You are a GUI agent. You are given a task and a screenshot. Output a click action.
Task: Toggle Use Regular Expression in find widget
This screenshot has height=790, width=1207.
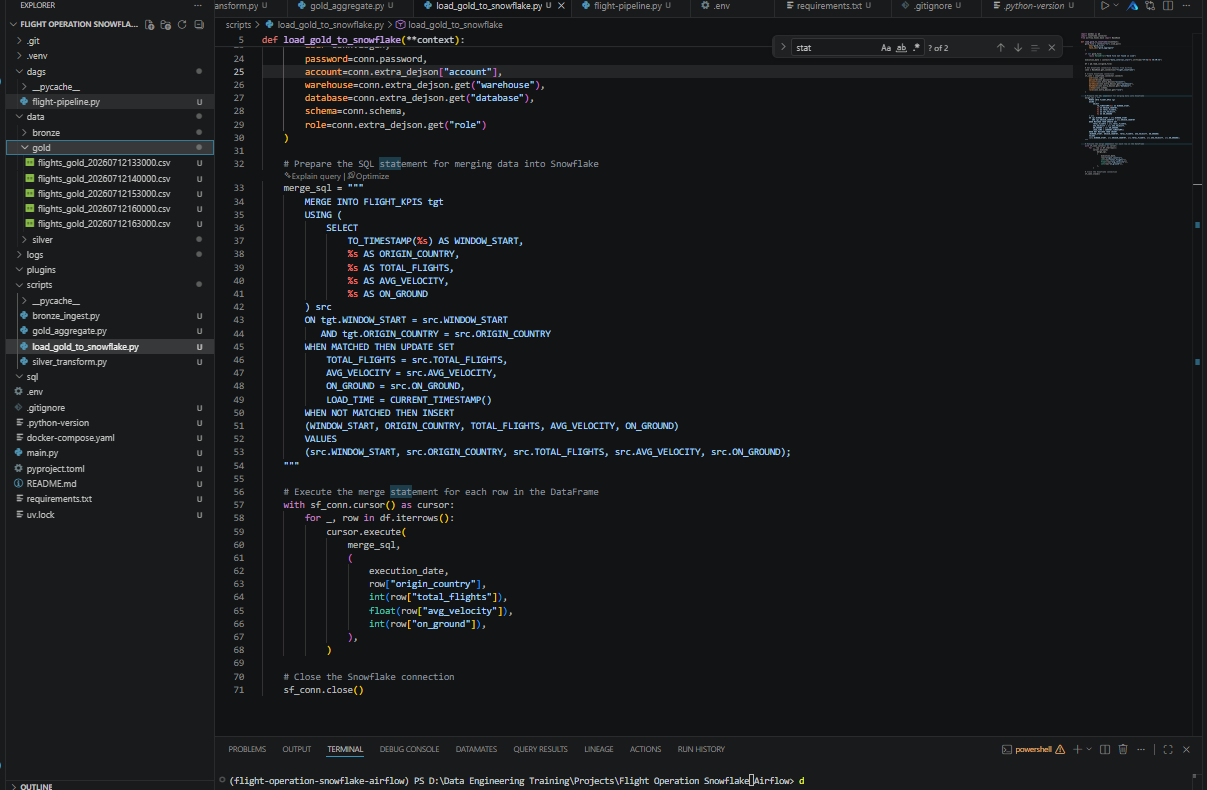point(916,47)
